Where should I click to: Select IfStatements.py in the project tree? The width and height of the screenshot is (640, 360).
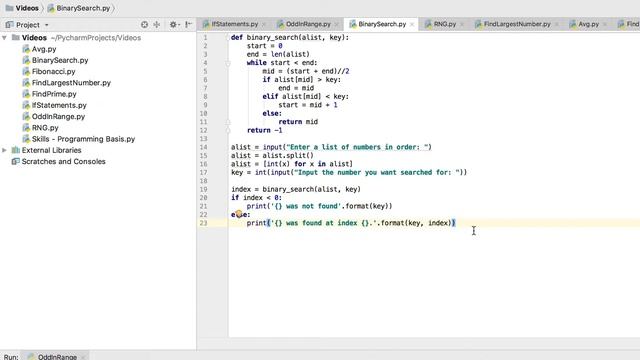pyautogui.click(x=59, y=105)
